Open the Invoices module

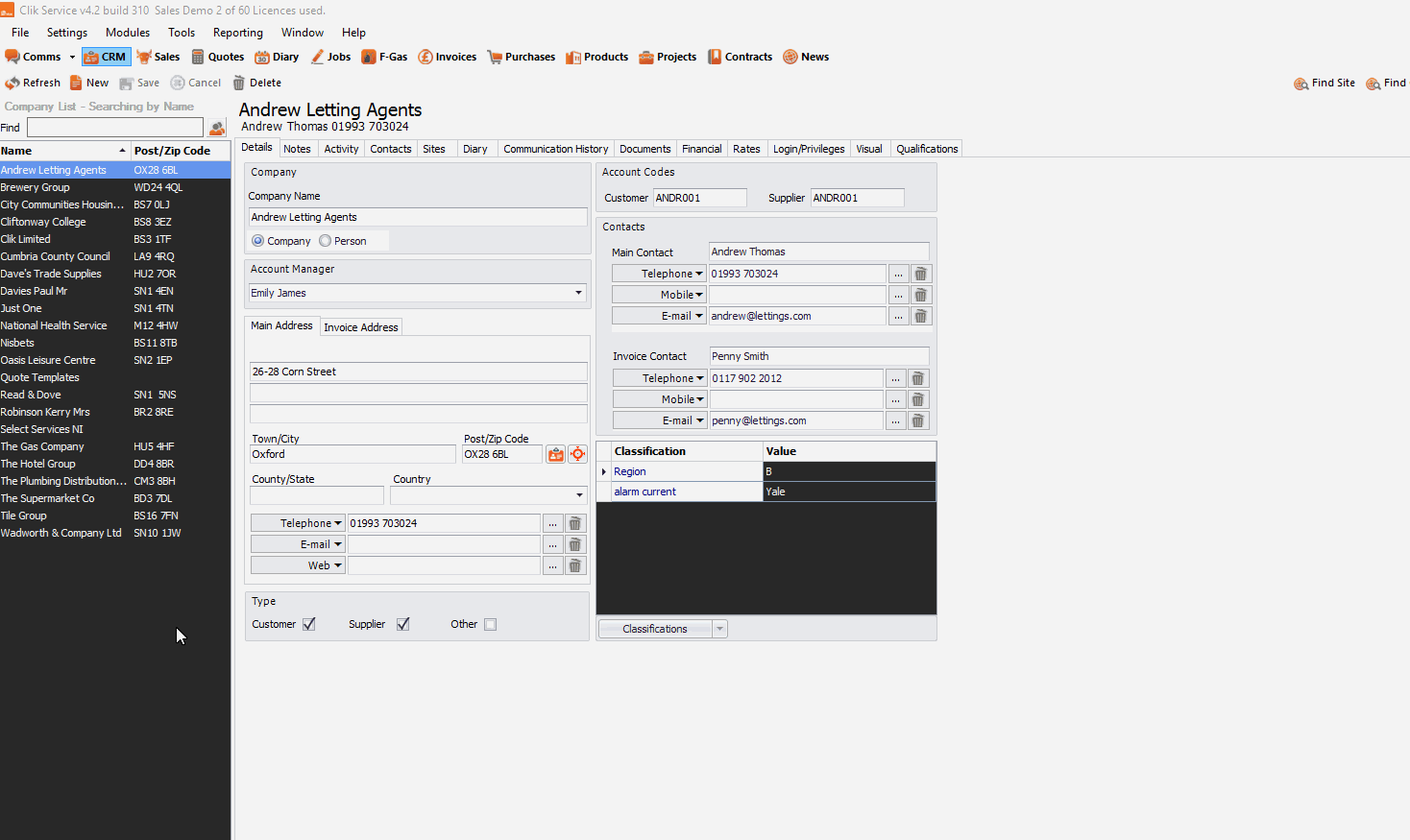point(448,57)
